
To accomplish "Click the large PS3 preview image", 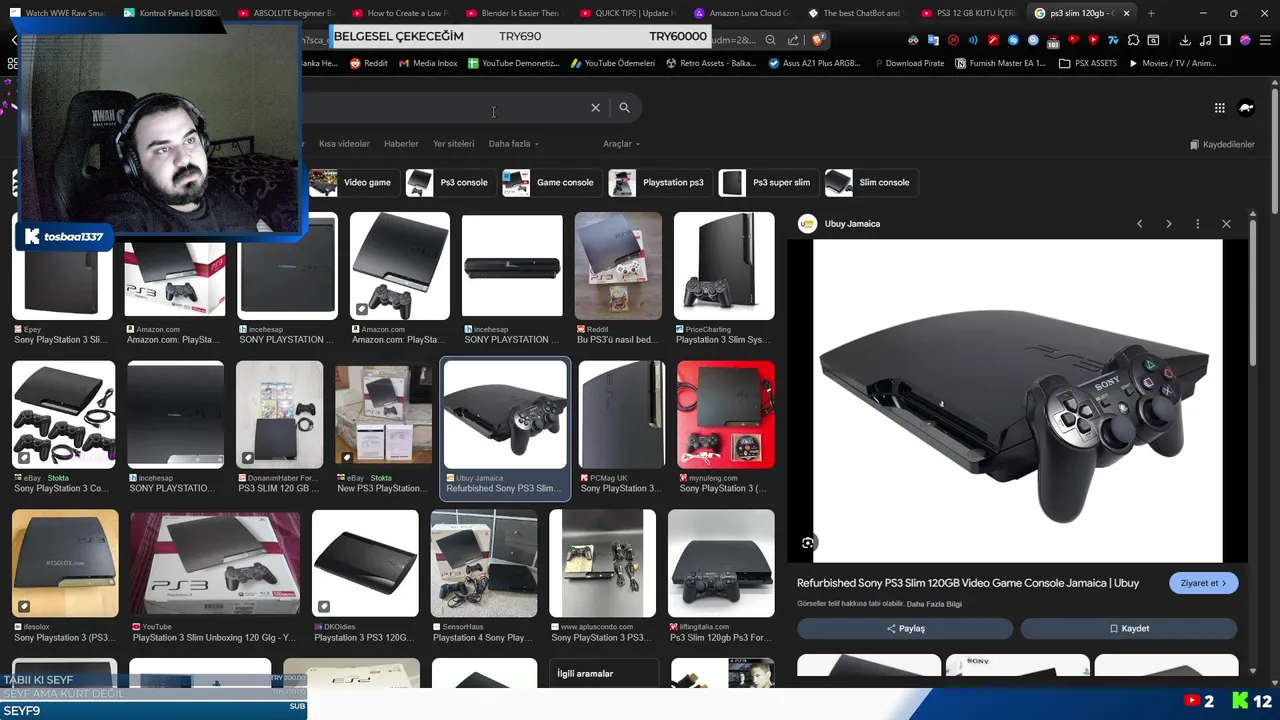I will tap(1017, 400).
